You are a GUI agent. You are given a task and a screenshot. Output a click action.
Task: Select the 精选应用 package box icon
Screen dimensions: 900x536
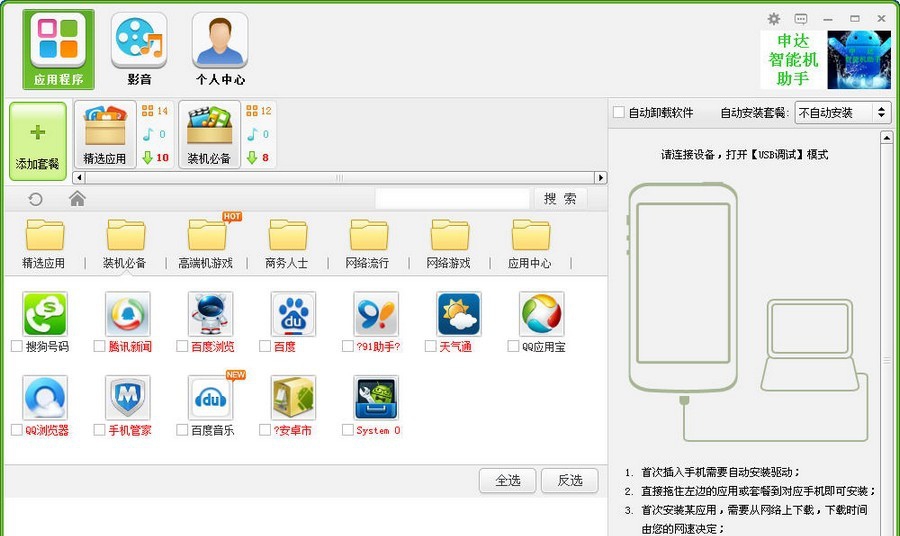coord(105,134)
